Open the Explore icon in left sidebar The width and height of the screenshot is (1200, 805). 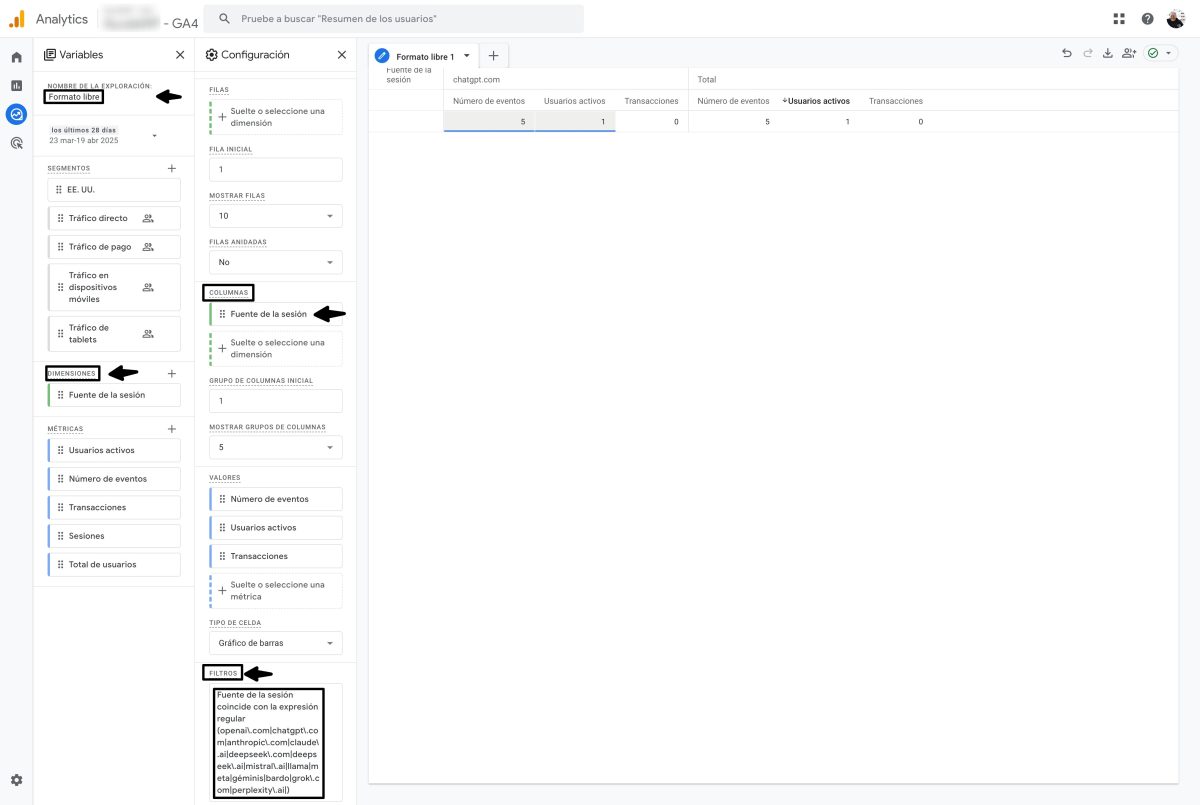(x=16, y=114)
